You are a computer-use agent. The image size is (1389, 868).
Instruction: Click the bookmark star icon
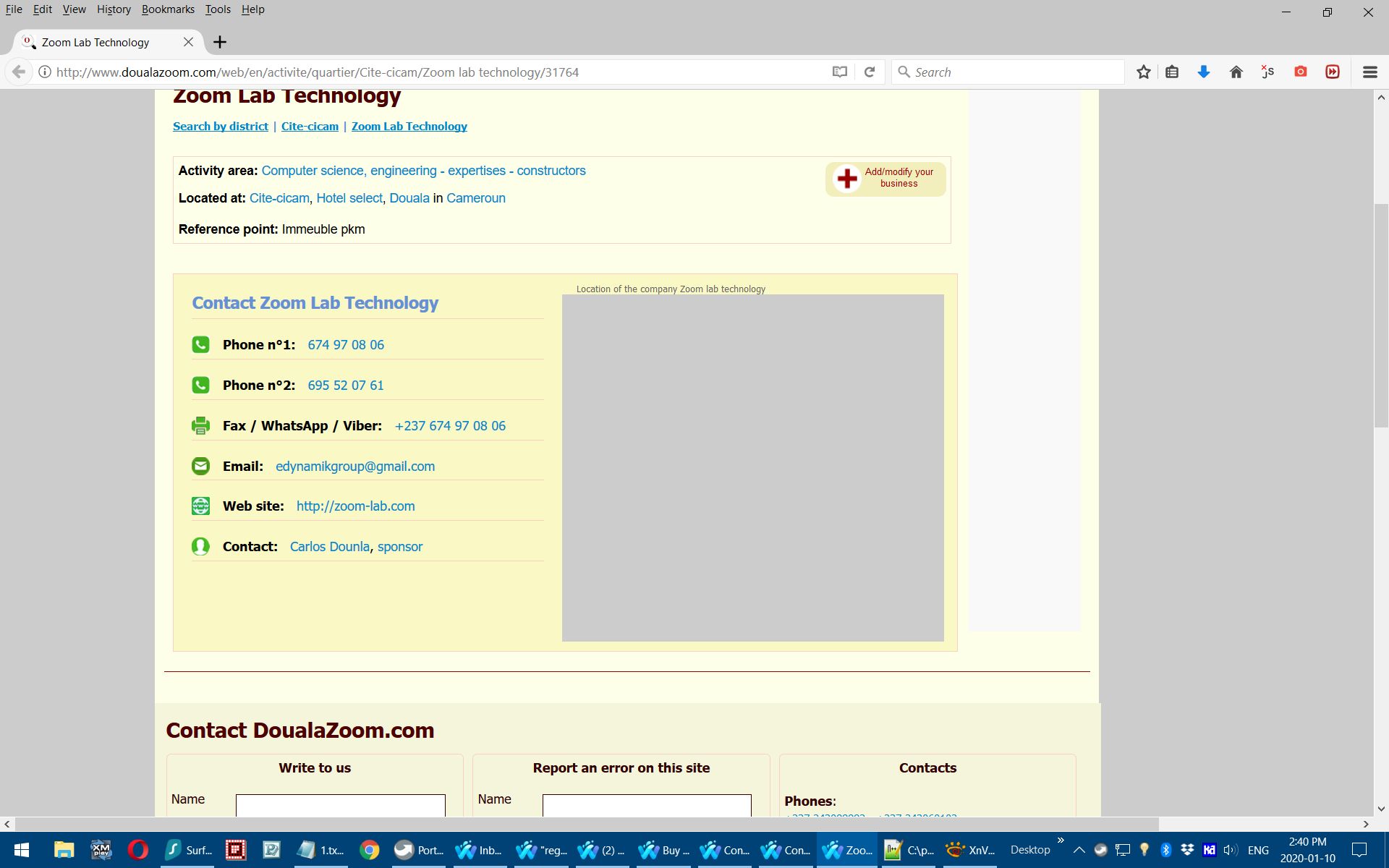(1143, 72)
